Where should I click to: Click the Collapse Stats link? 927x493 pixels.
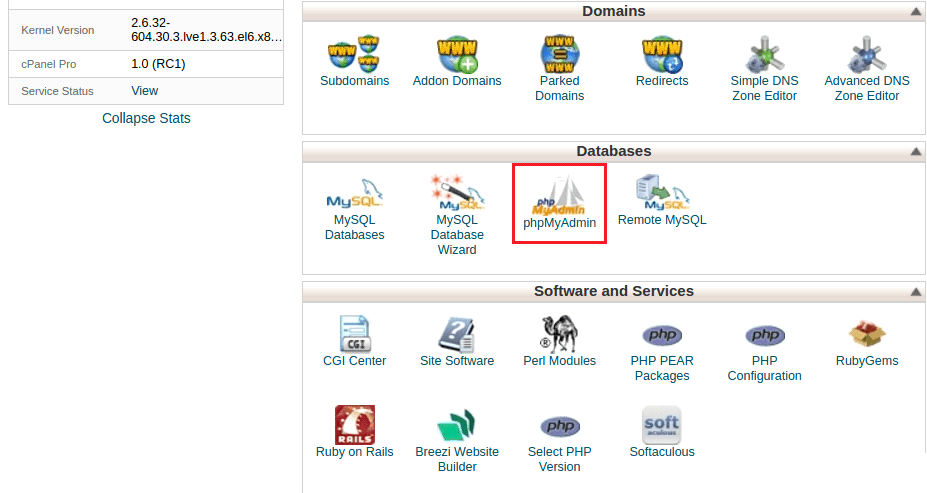[146, 118]
